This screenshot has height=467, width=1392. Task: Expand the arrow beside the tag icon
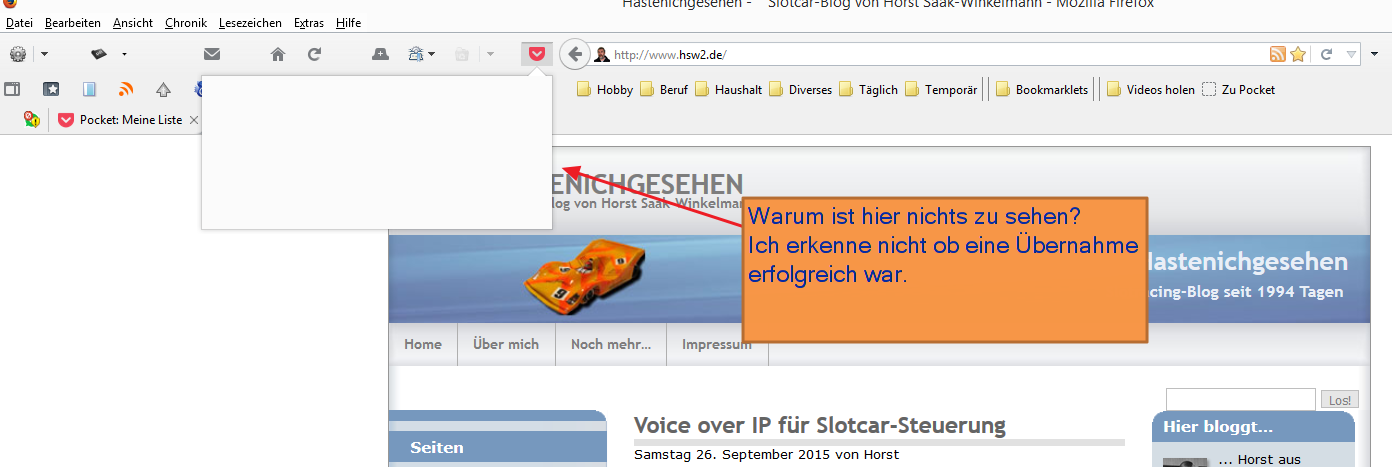click(x=125, y=54)
